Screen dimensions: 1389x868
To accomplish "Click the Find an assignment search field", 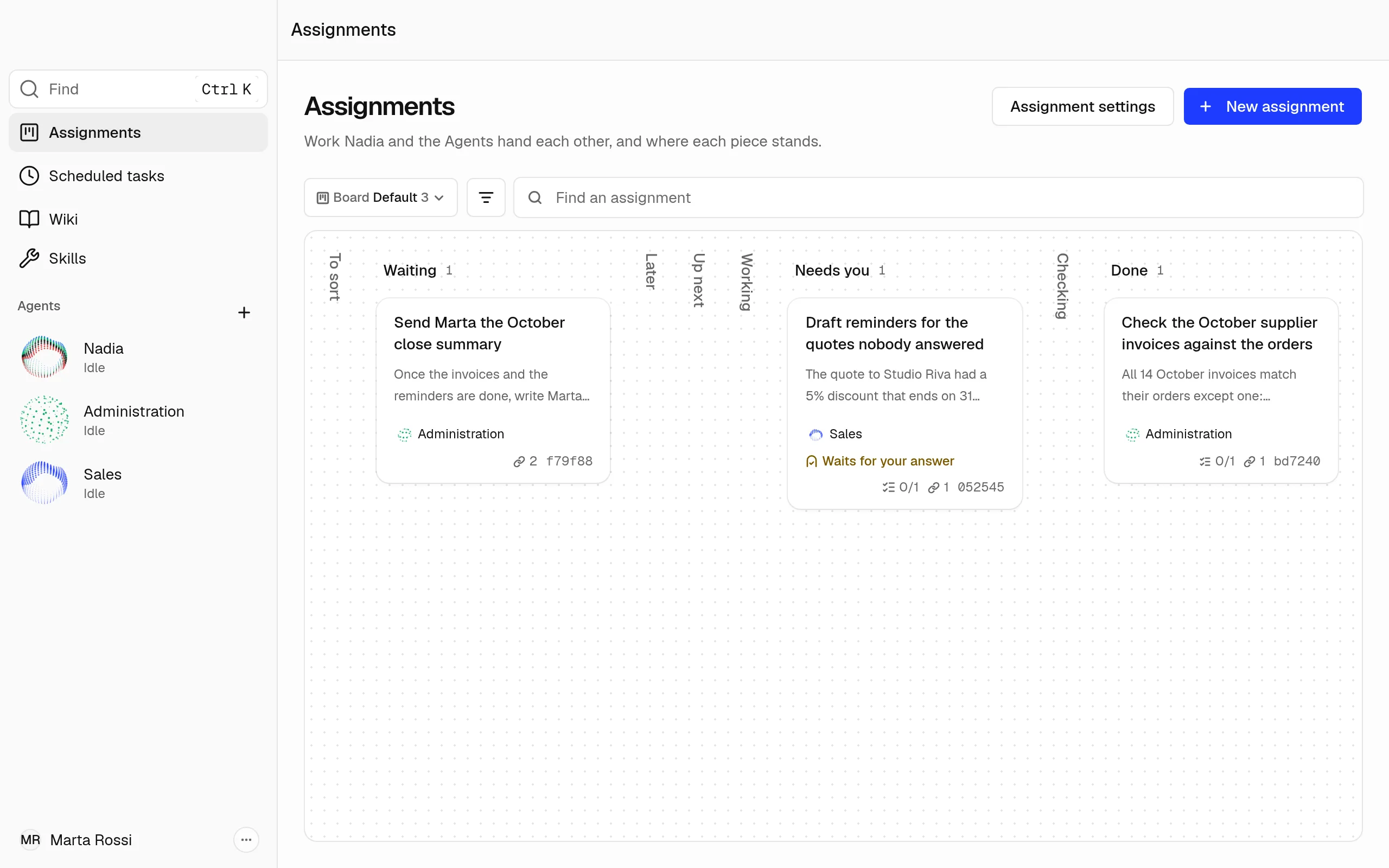I will (x=939, y=197).
